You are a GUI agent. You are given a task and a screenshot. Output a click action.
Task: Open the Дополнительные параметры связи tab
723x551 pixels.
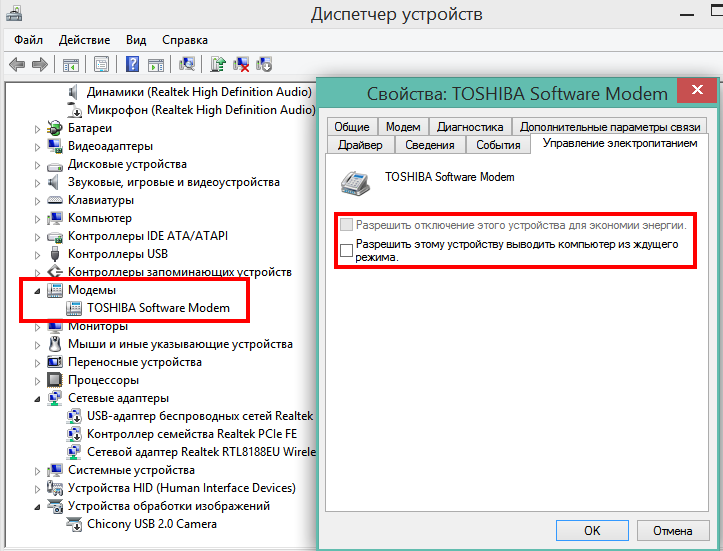(610, 127)
